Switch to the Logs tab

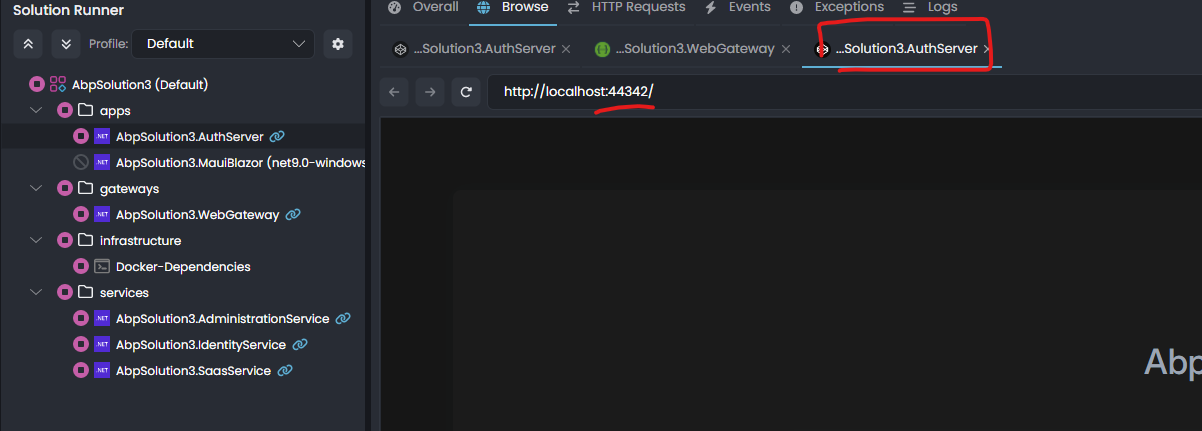[x=930, y=7]
